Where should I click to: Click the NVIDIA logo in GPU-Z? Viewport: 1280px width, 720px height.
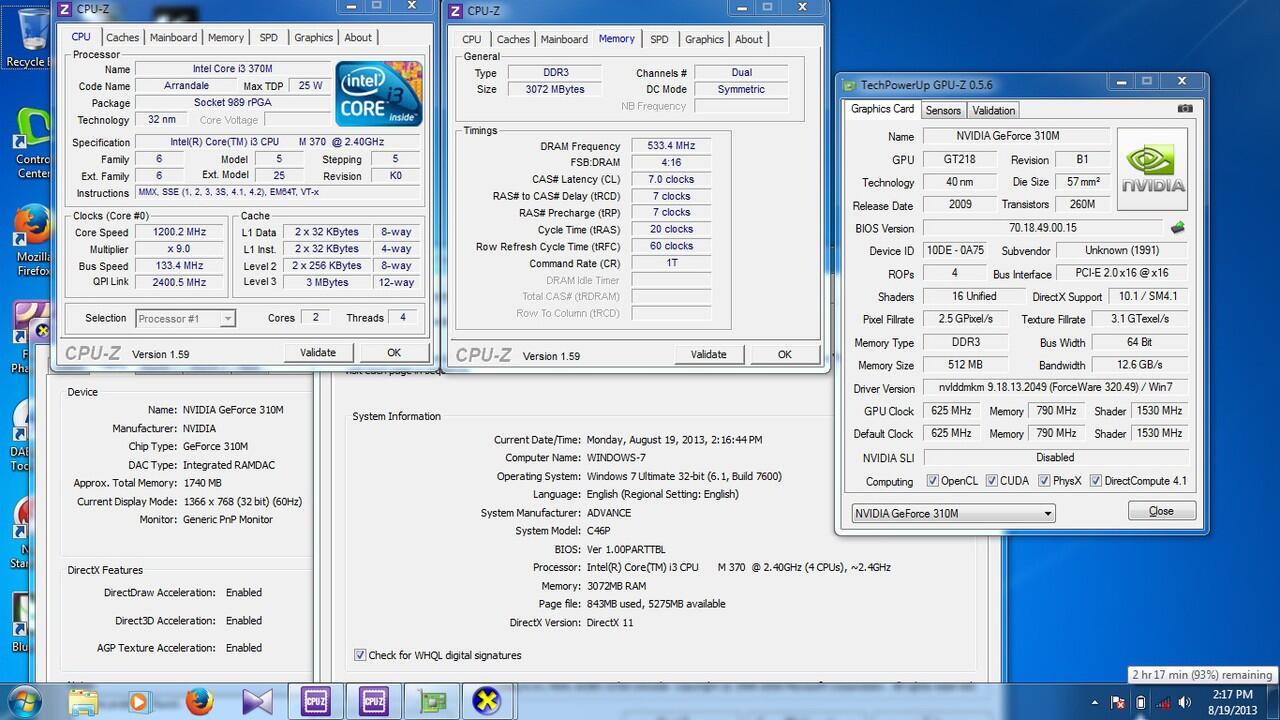tap(1152, 169)
